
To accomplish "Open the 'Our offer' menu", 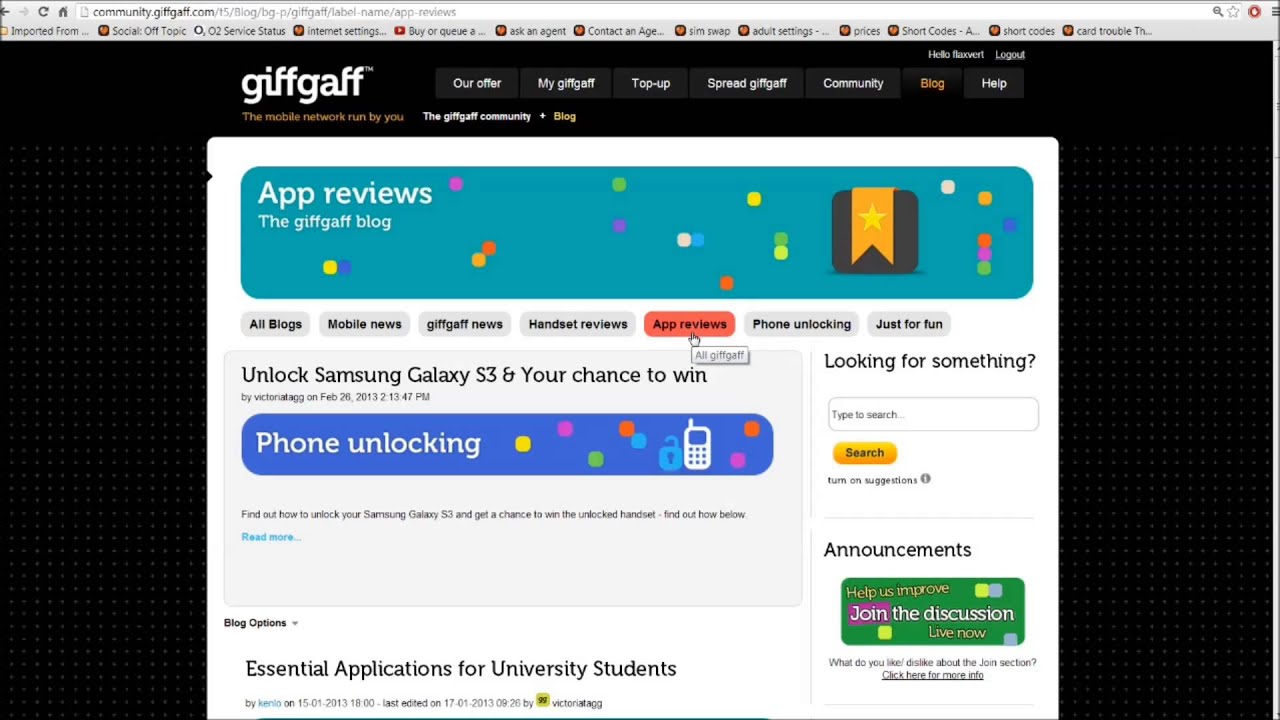I will [477, 83].
